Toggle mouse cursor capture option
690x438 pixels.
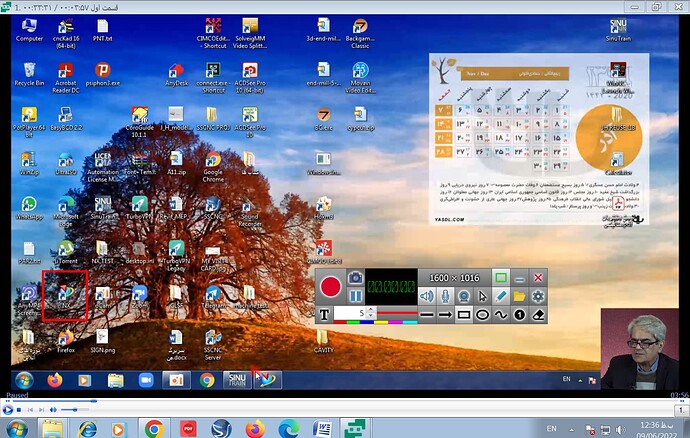[482, 296]
